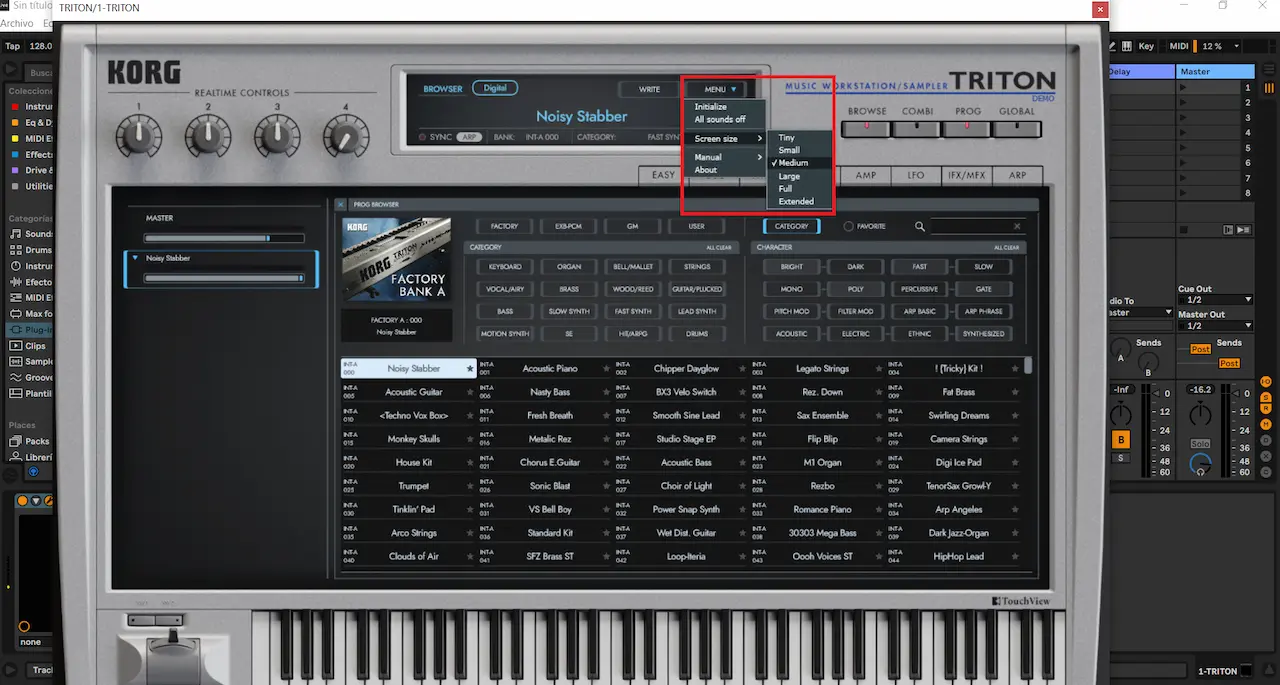Launch Master scene 1 play triangle
Screen dimensions: 1280x685
pos(1184,88)
